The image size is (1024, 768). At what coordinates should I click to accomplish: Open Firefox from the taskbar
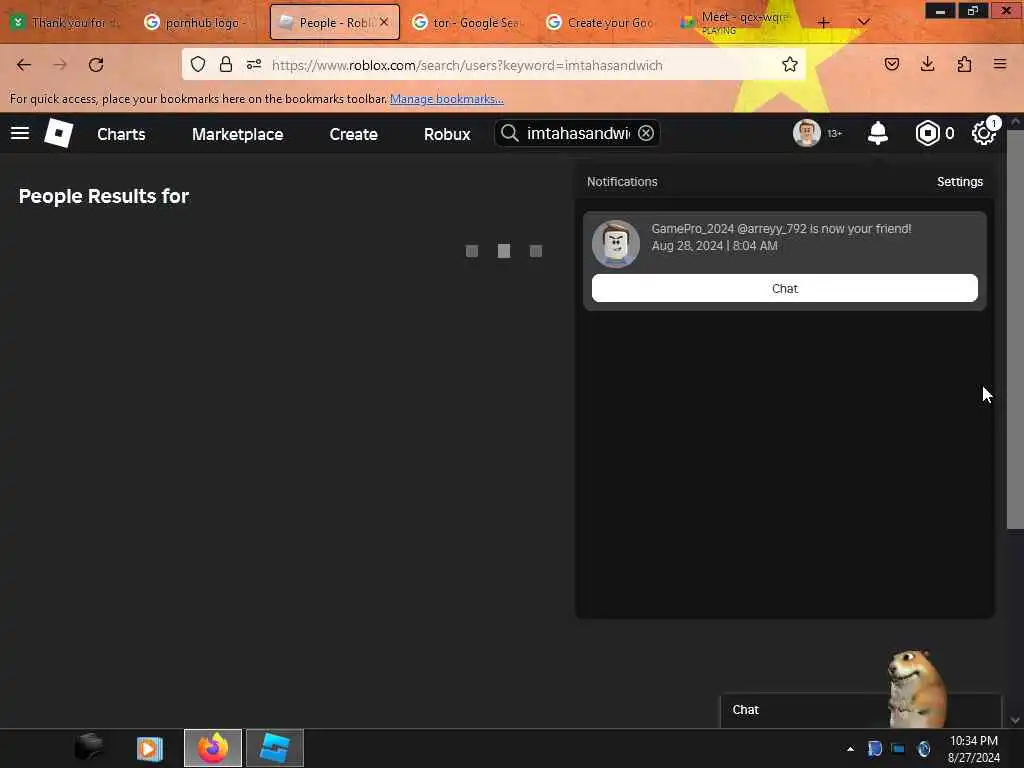point(213,748)
